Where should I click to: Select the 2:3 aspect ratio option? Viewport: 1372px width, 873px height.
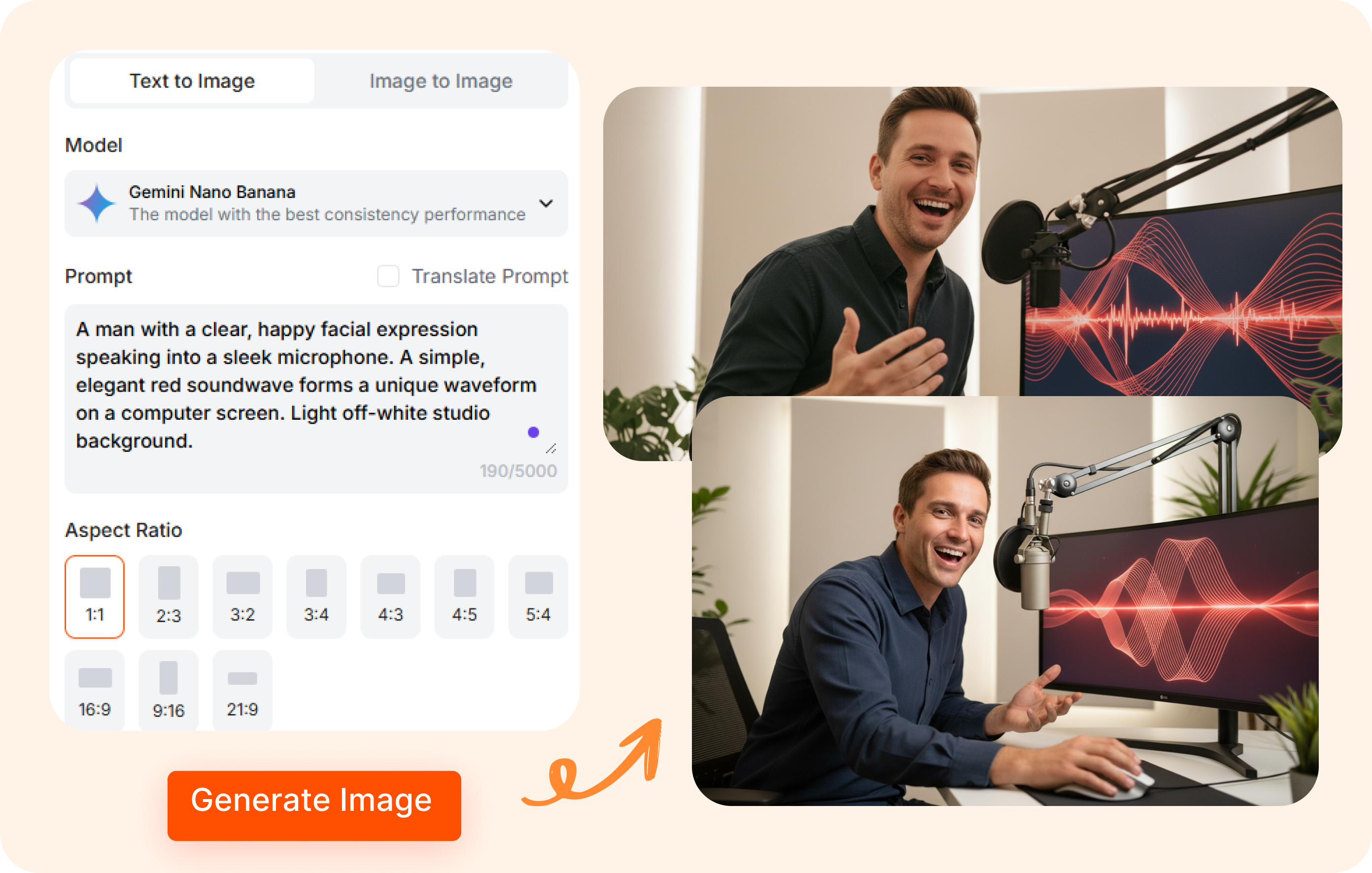(x=168, y=596)
